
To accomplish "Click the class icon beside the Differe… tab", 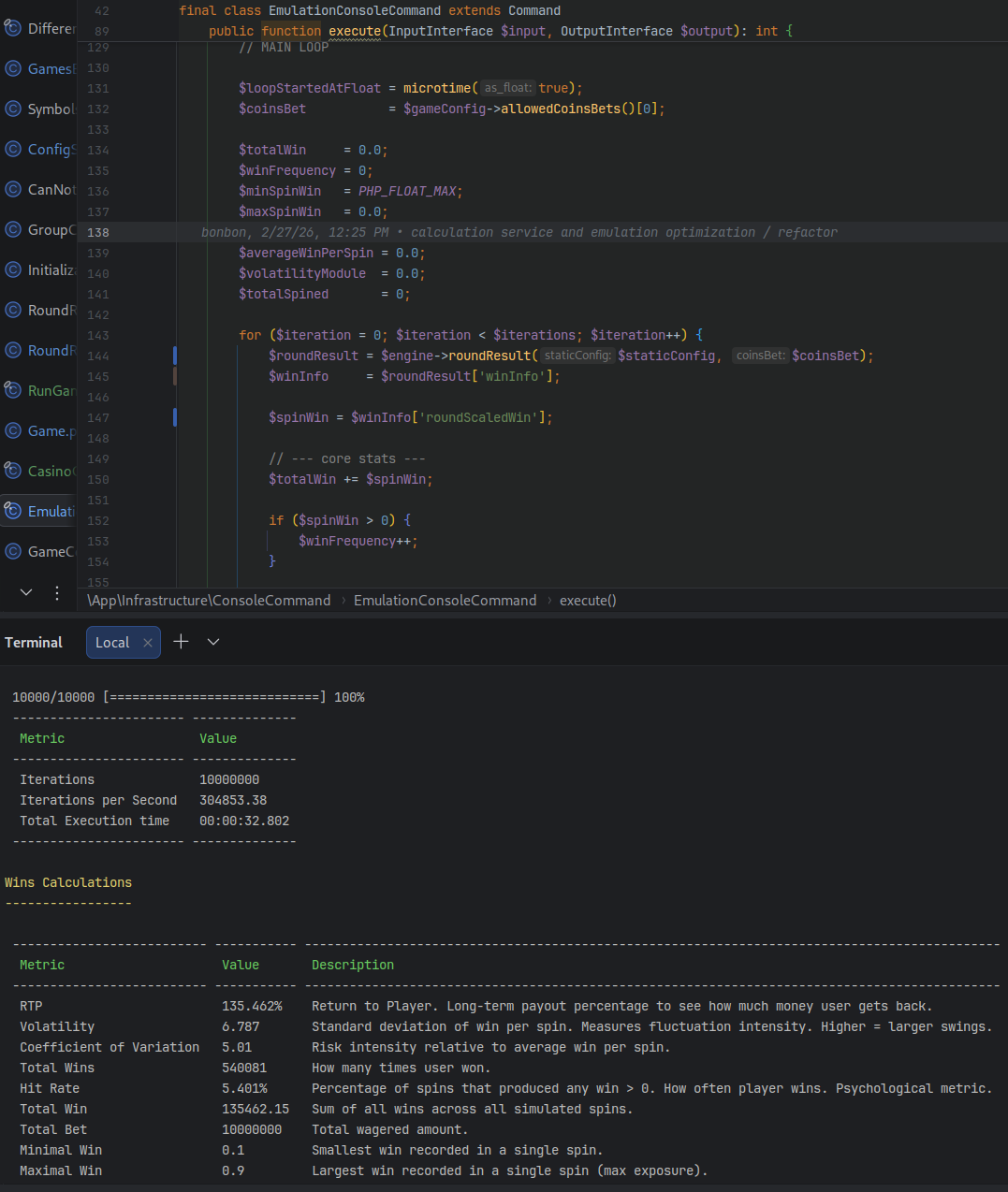I will (x=13, y=28).
